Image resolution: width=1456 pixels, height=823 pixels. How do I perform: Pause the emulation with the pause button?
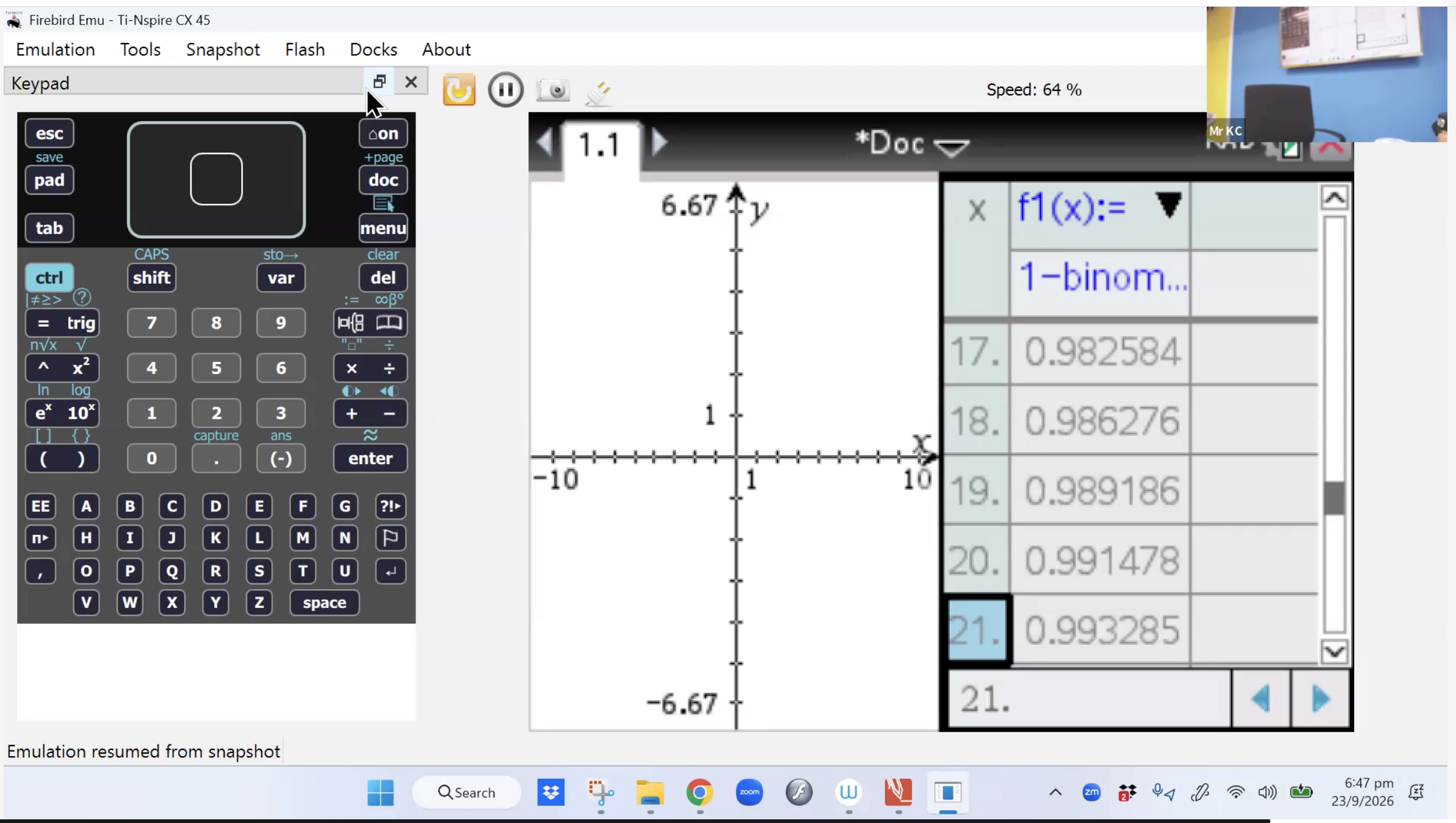(506, 90)
